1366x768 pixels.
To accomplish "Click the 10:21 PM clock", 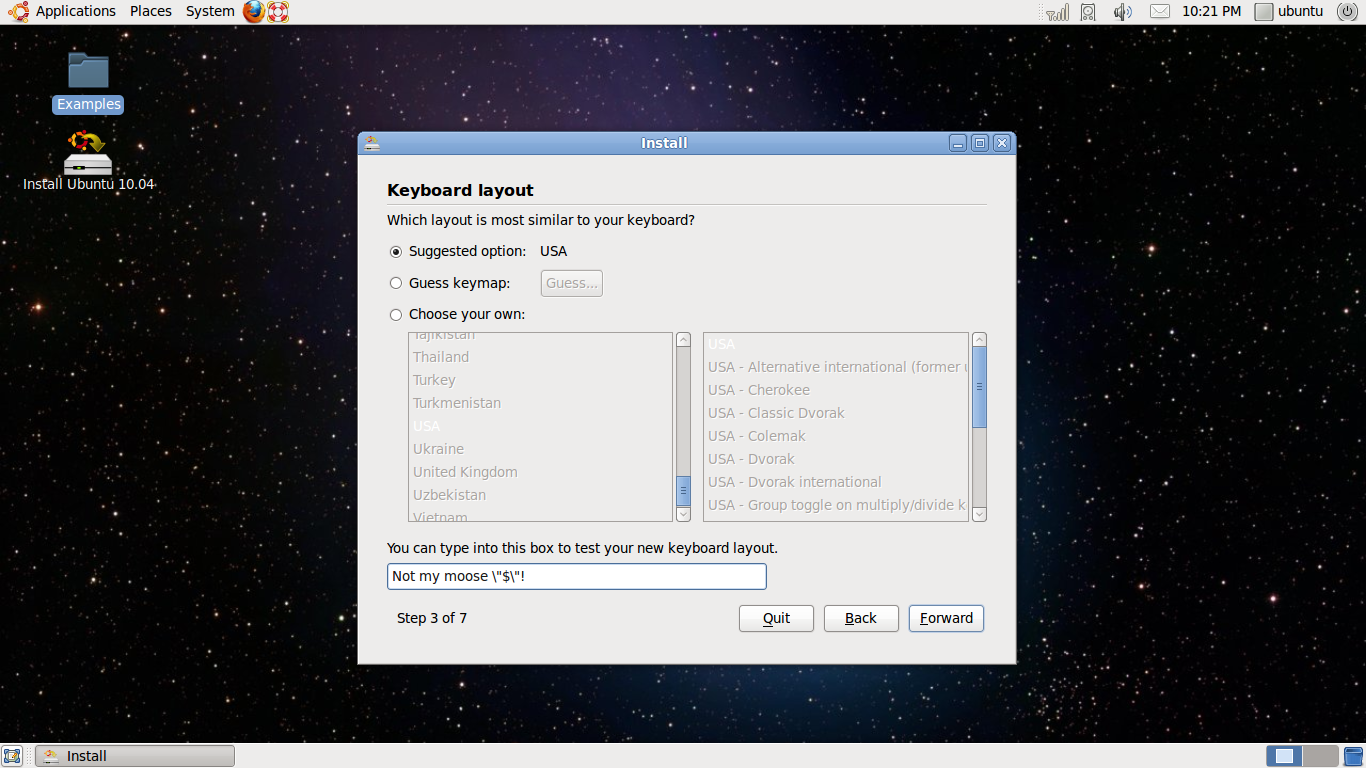I will [1211, 12].
